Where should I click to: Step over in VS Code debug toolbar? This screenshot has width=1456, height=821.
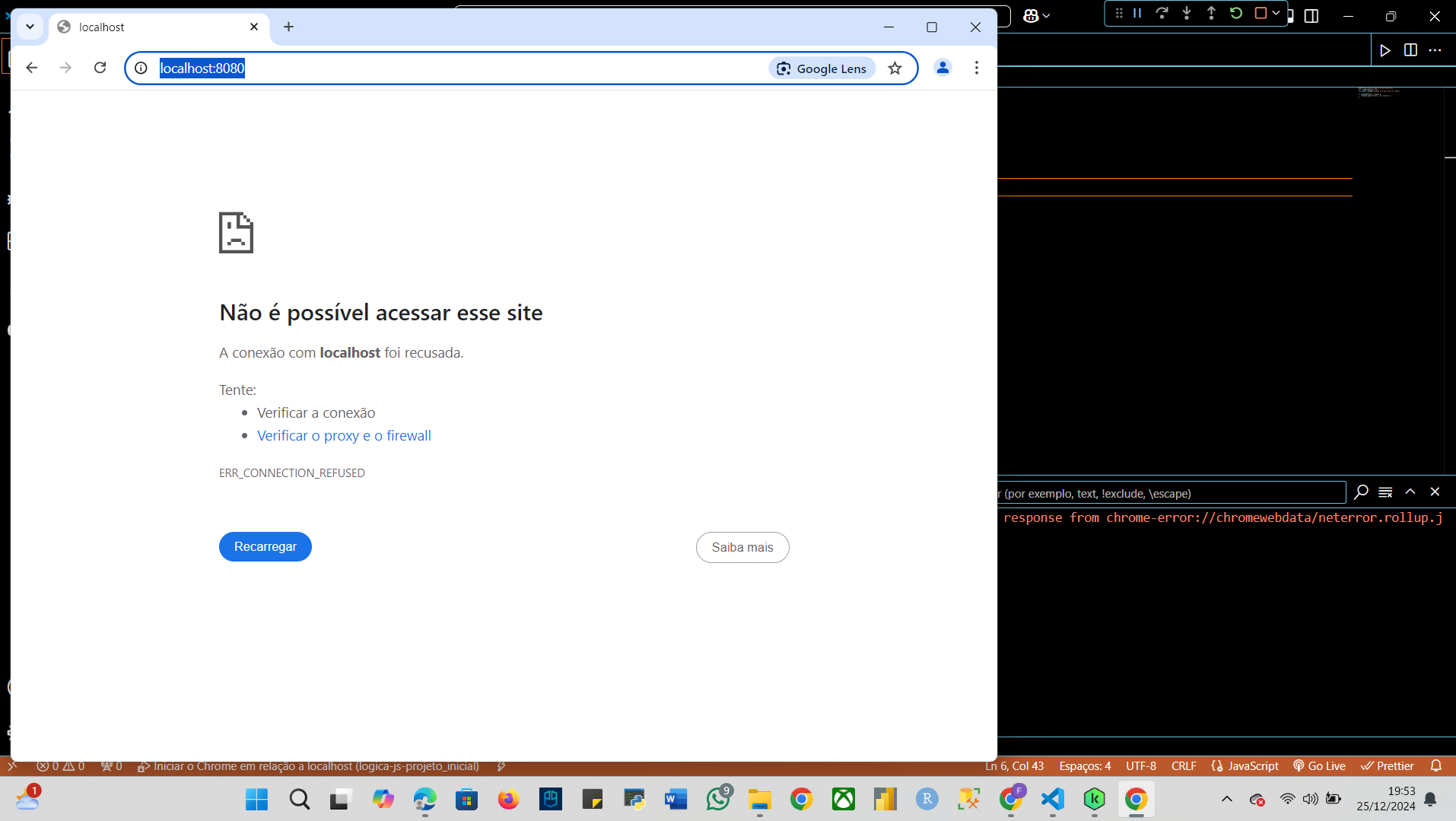(x=1162, y=13)
